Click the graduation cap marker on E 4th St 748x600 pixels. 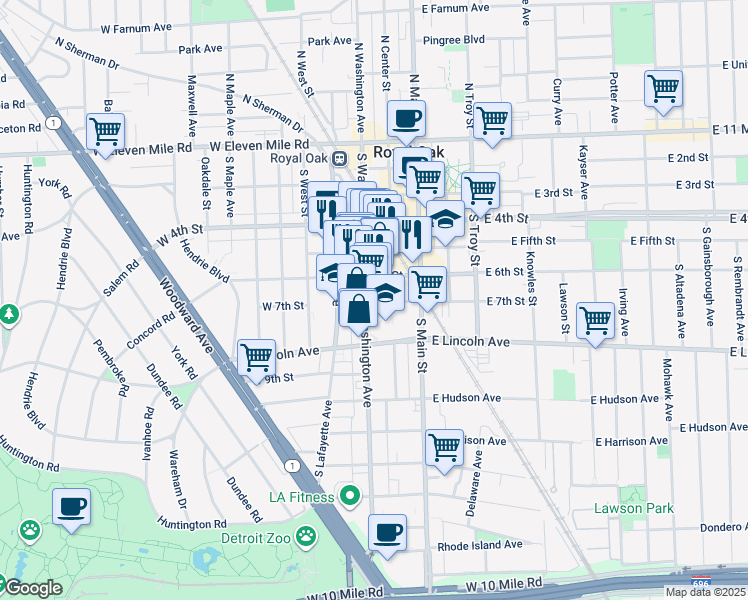click(x=445, y=219)
